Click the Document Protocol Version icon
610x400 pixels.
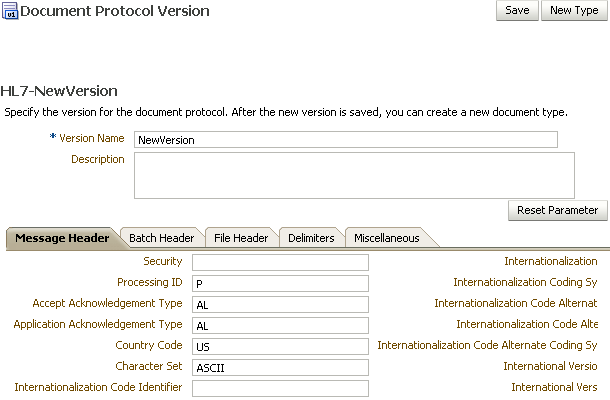point(10,11)
